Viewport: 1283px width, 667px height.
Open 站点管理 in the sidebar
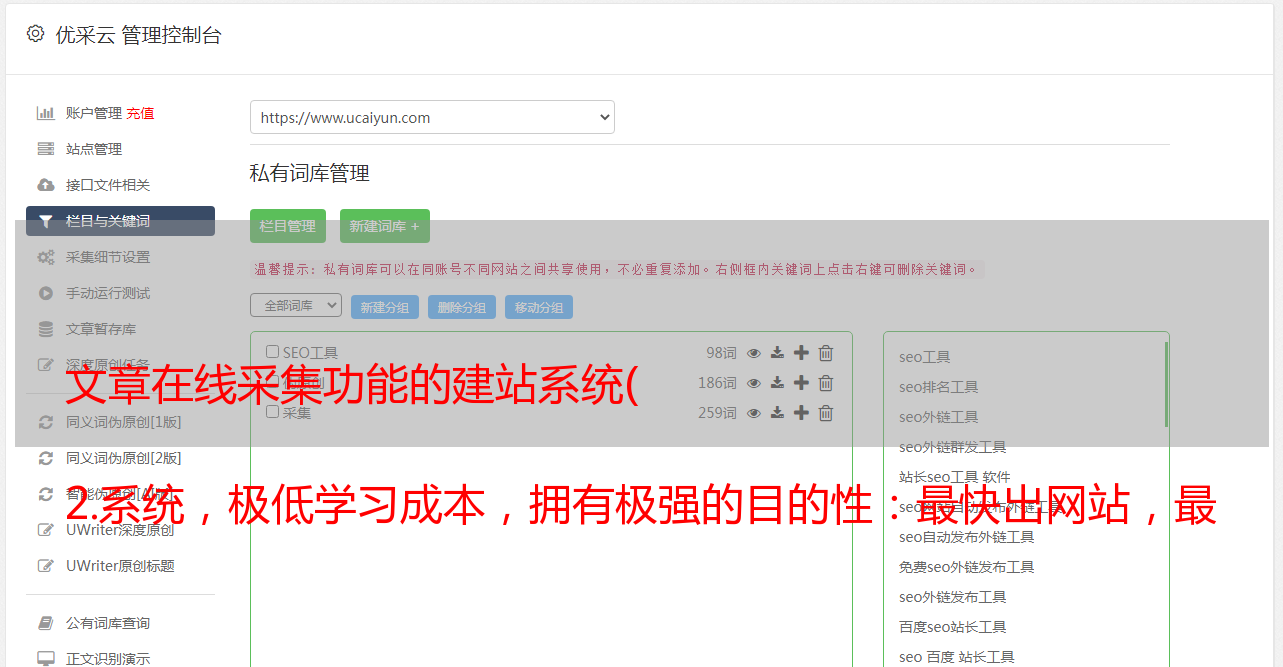(x=94, y=149)
